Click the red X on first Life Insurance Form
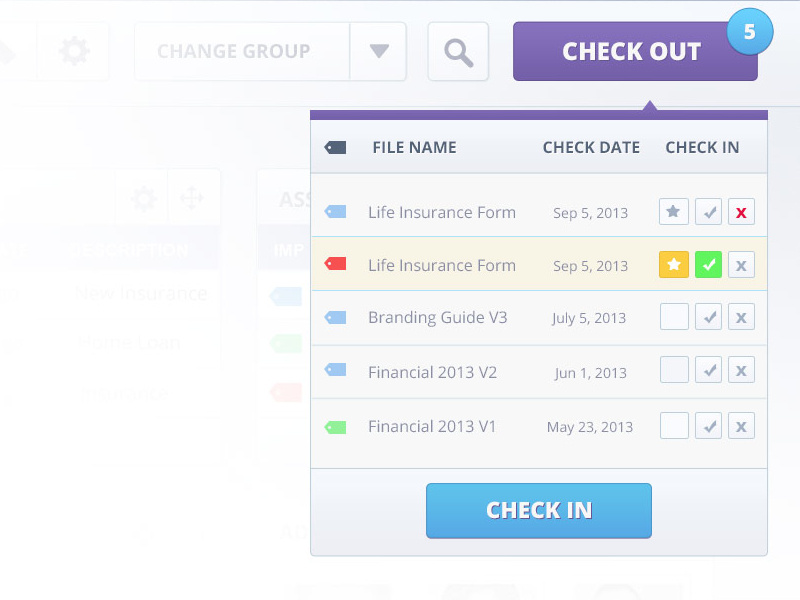 tap(741, 212)
